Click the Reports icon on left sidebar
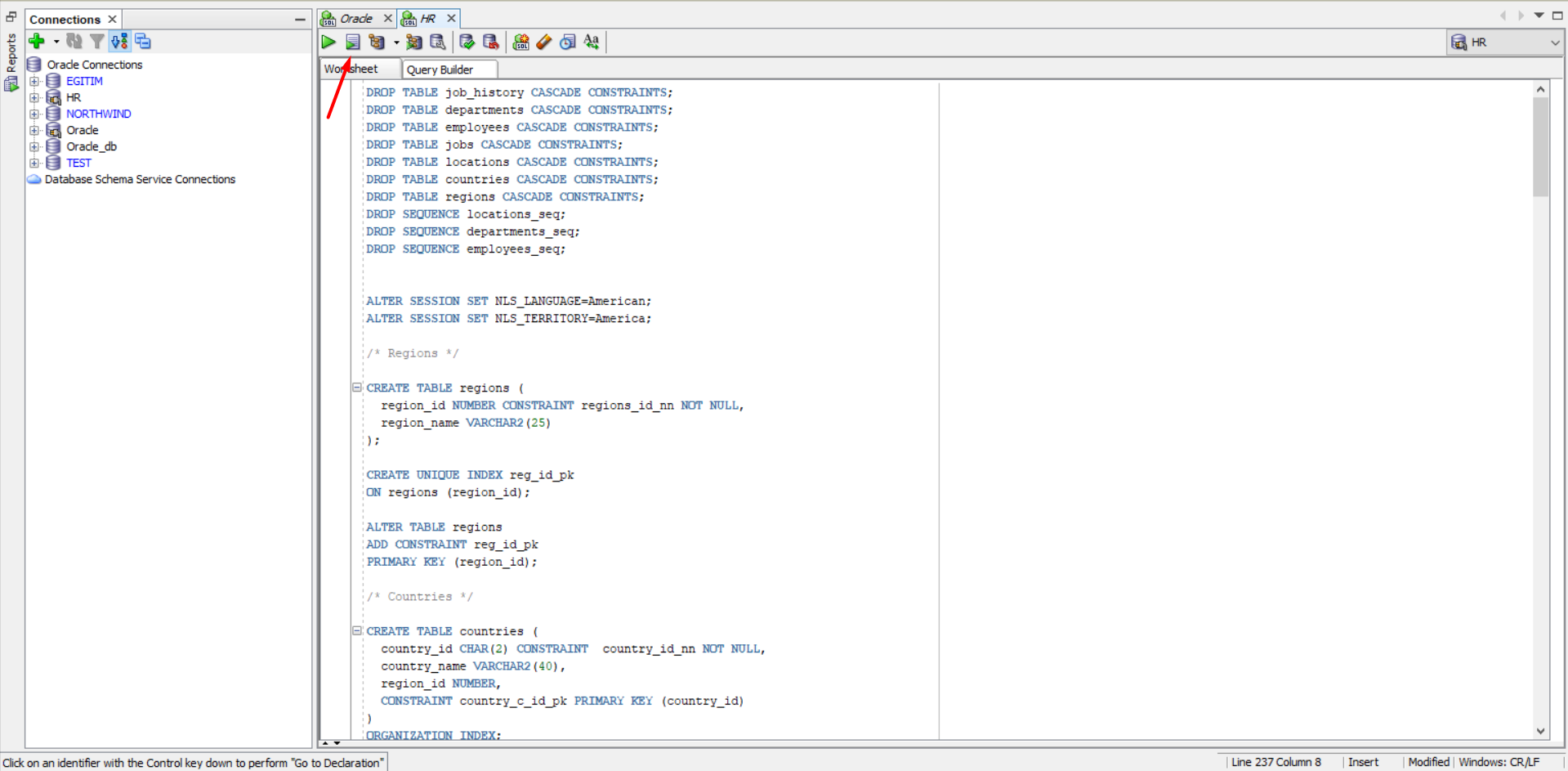This screenshot has height=771, width=1568. coord(11,83)
